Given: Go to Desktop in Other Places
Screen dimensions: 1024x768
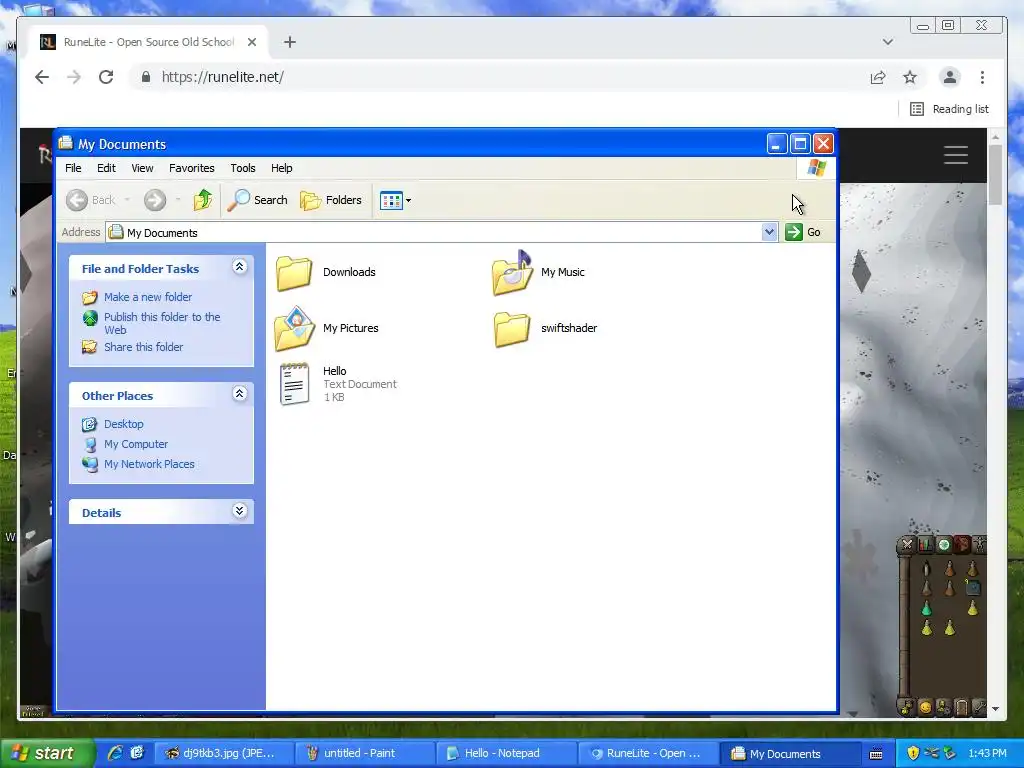Looking at the screenshot, I should [x=123, y=424].
